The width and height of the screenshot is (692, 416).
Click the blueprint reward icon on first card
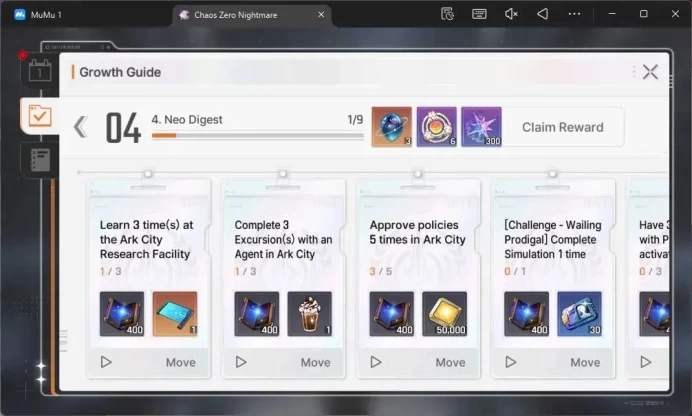[175, 314]
